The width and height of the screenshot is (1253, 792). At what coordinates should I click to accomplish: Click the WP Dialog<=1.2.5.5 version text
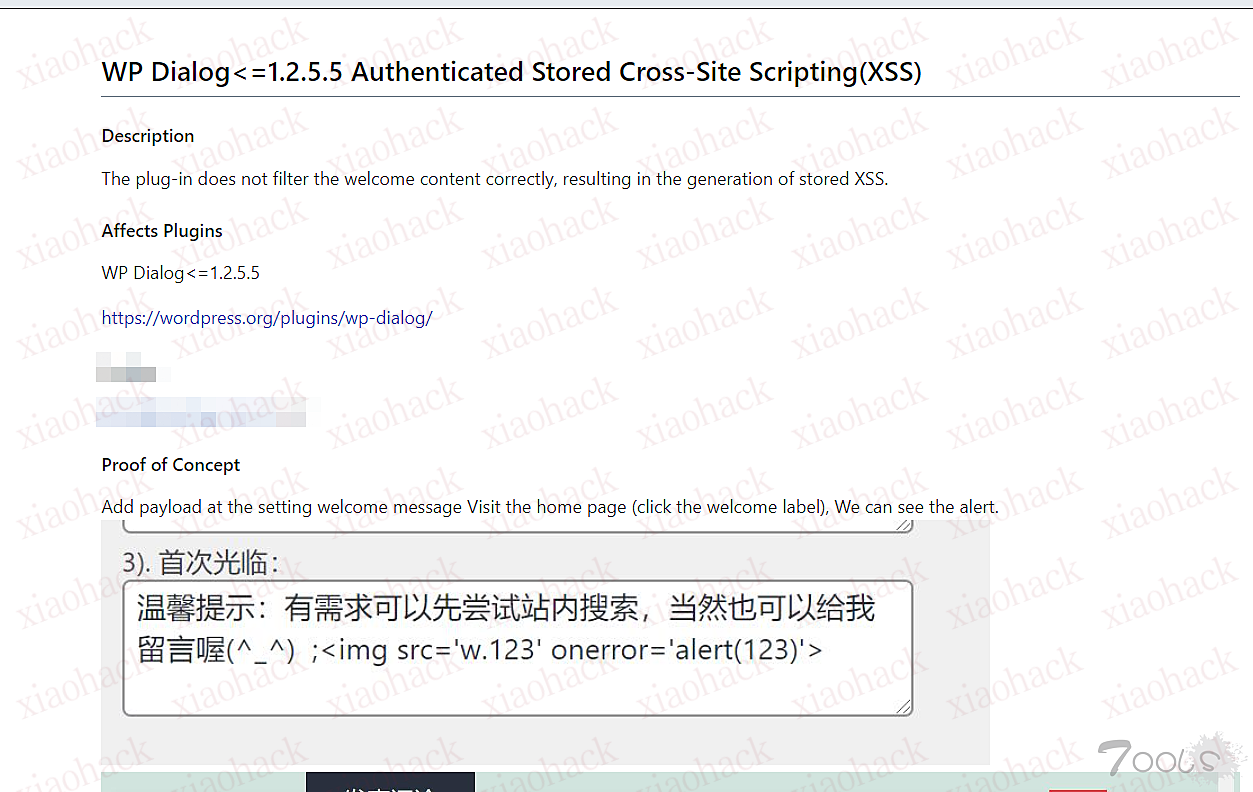(x=181, y=273)
